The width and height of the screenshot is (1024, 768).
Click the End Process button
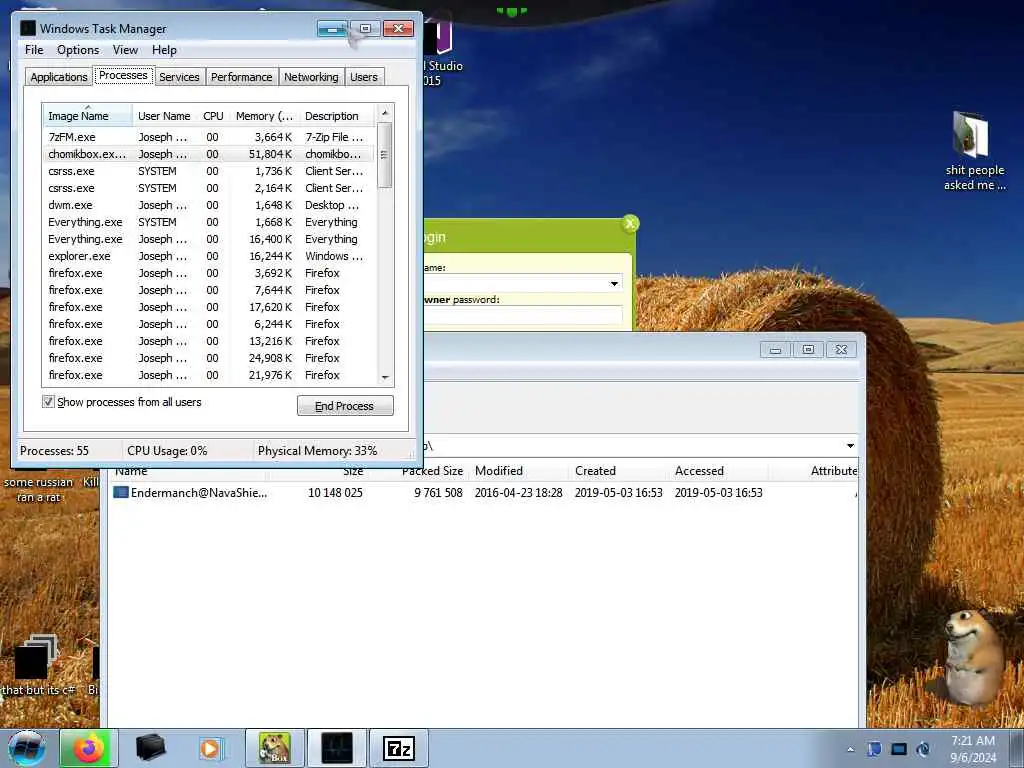pyautogui.click(x=345, y=406)
